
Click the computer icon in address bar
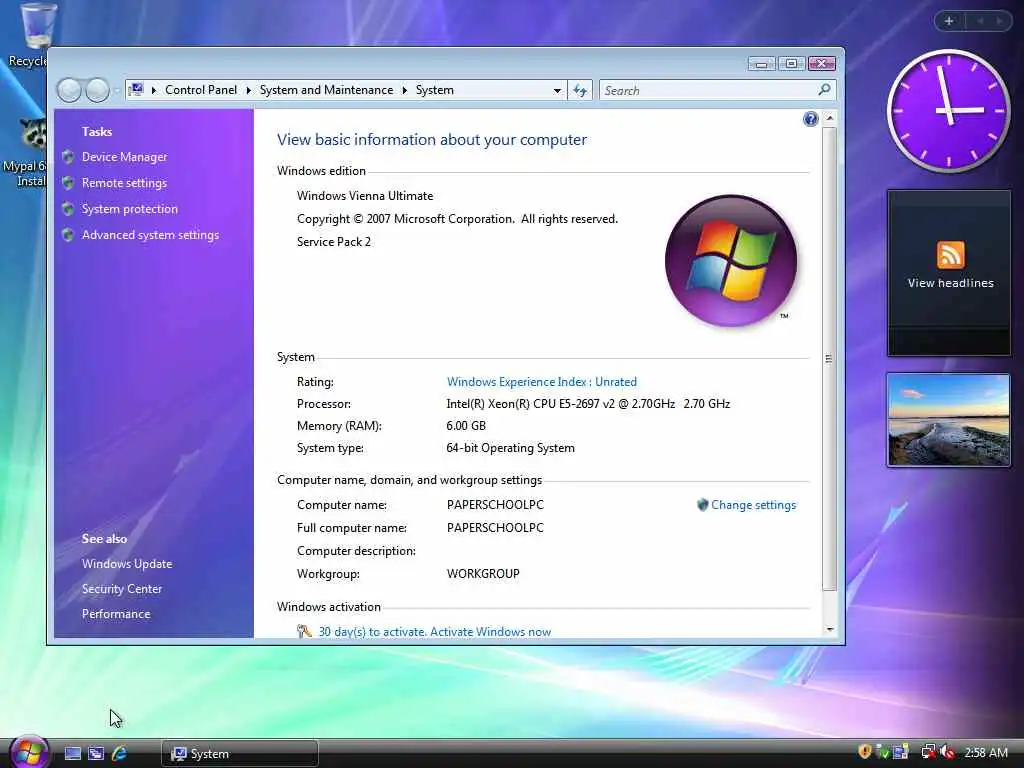click(136, 89)
